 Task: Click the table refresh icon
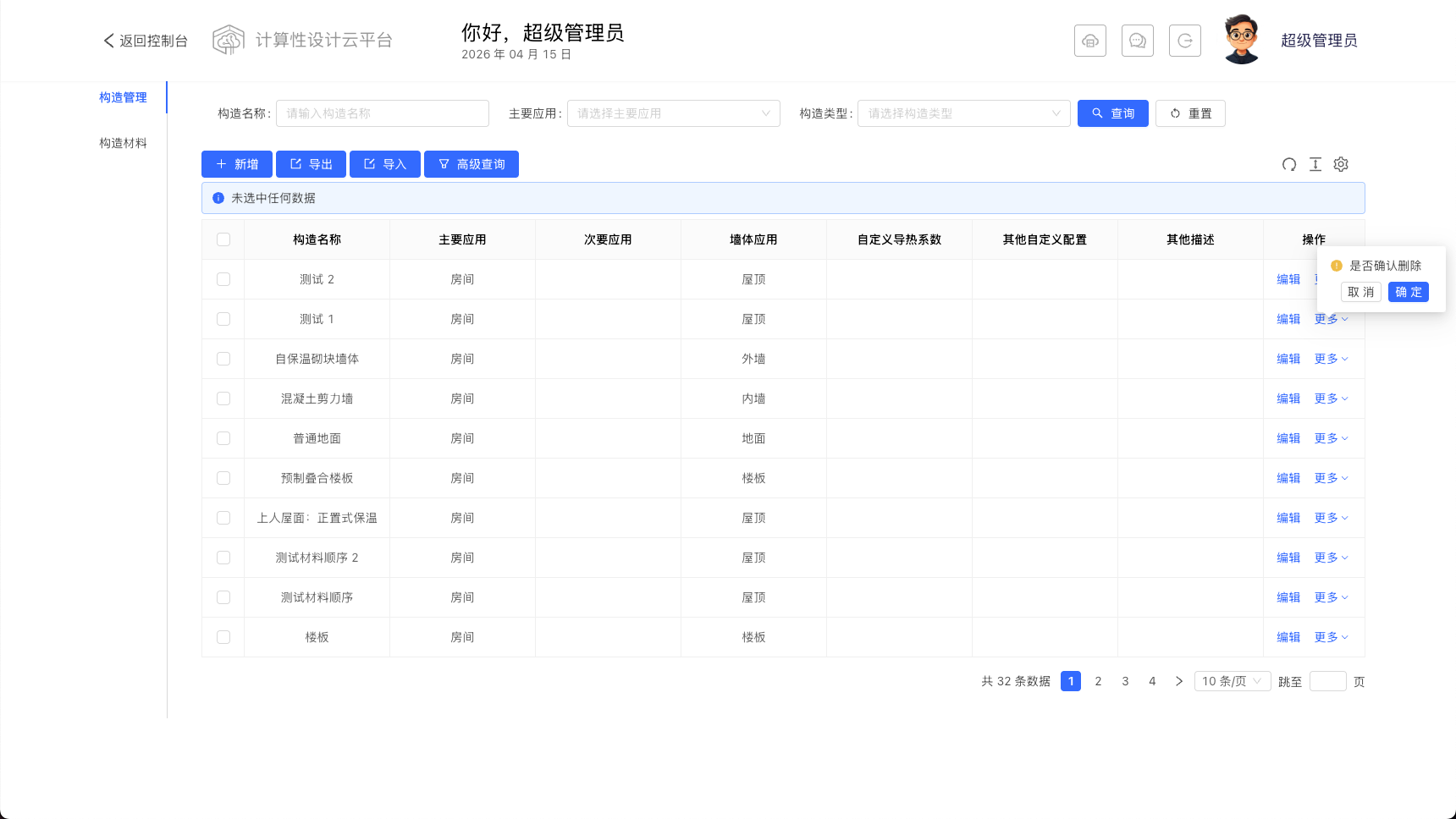click(1288, 164)
